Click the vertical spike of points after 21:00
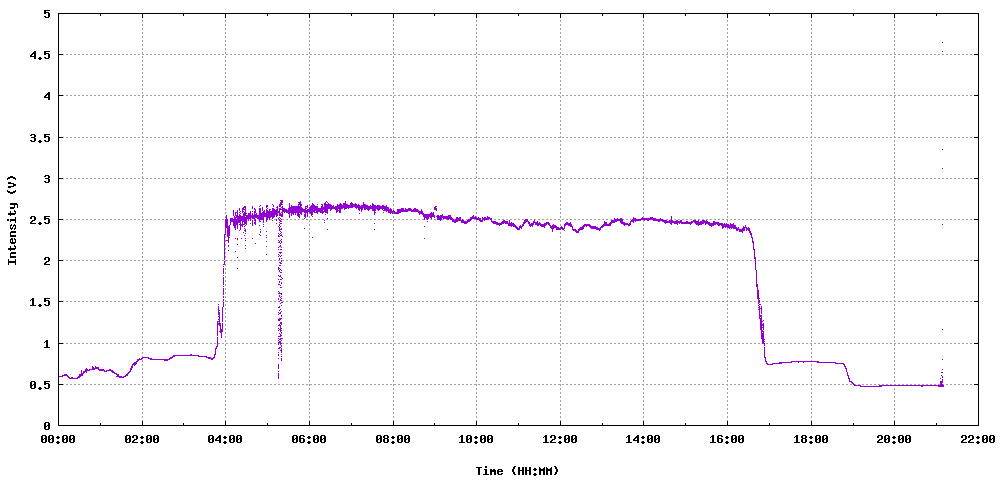 [x=942, y=214]
